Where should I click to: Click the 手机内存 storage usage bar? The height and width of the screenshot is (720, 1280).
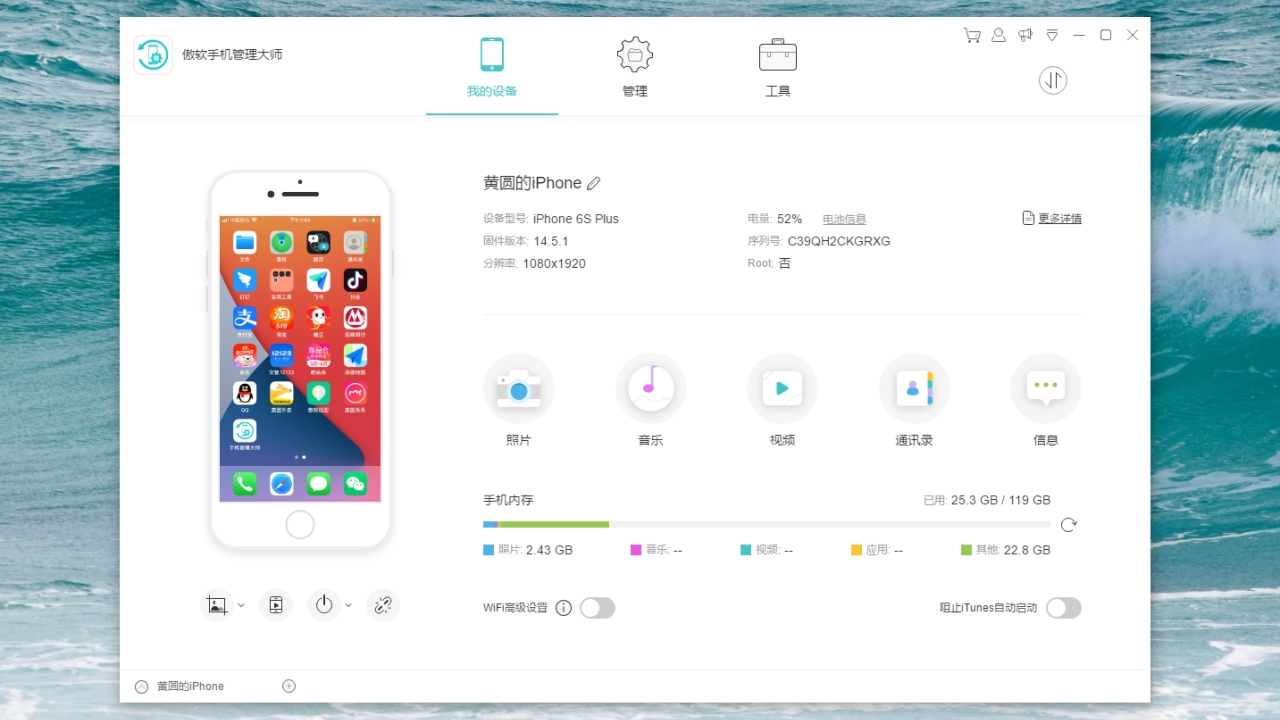point(766,524)
